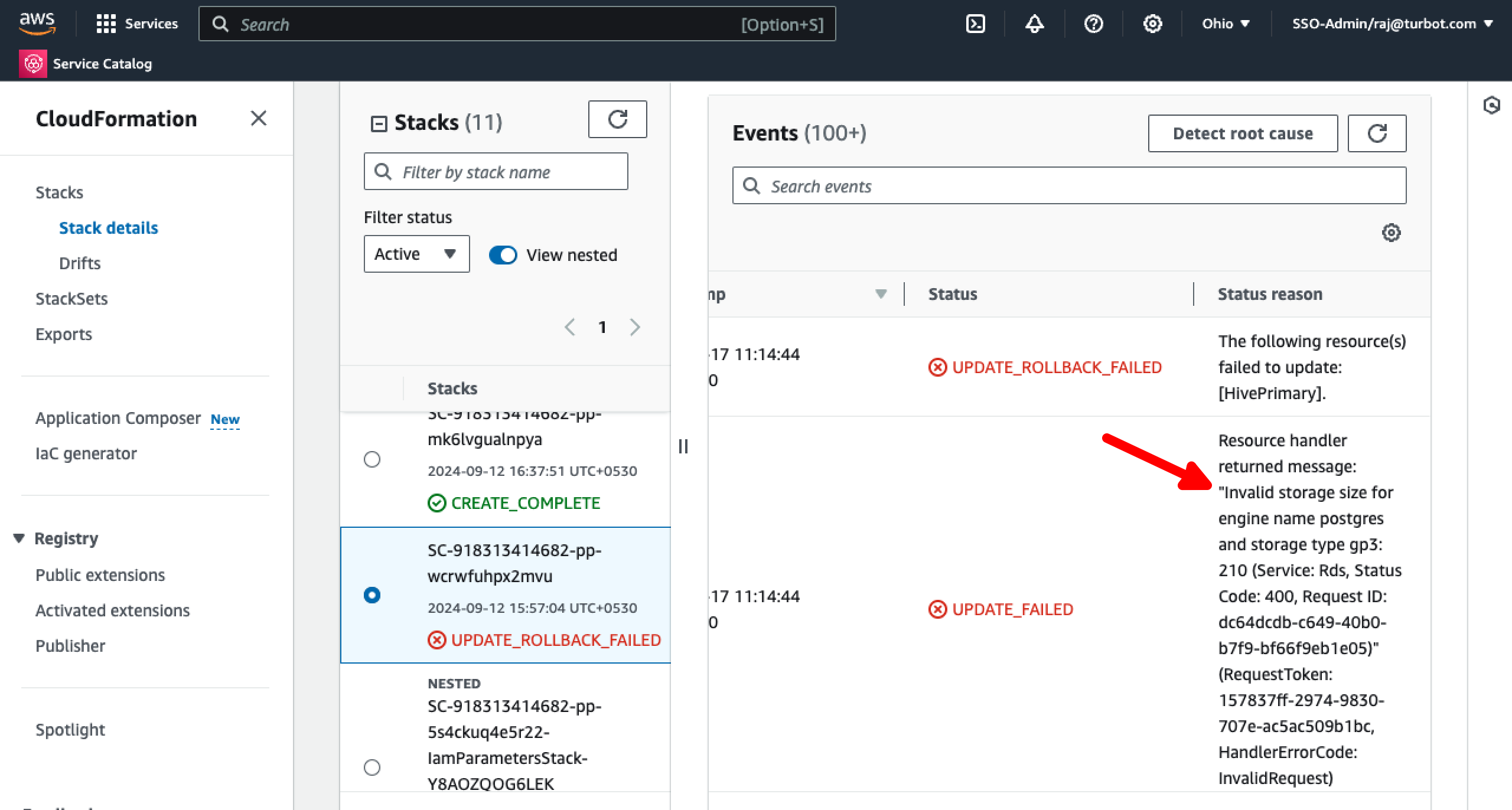
Task: Click the Search events field
Action: point(1069,187)
